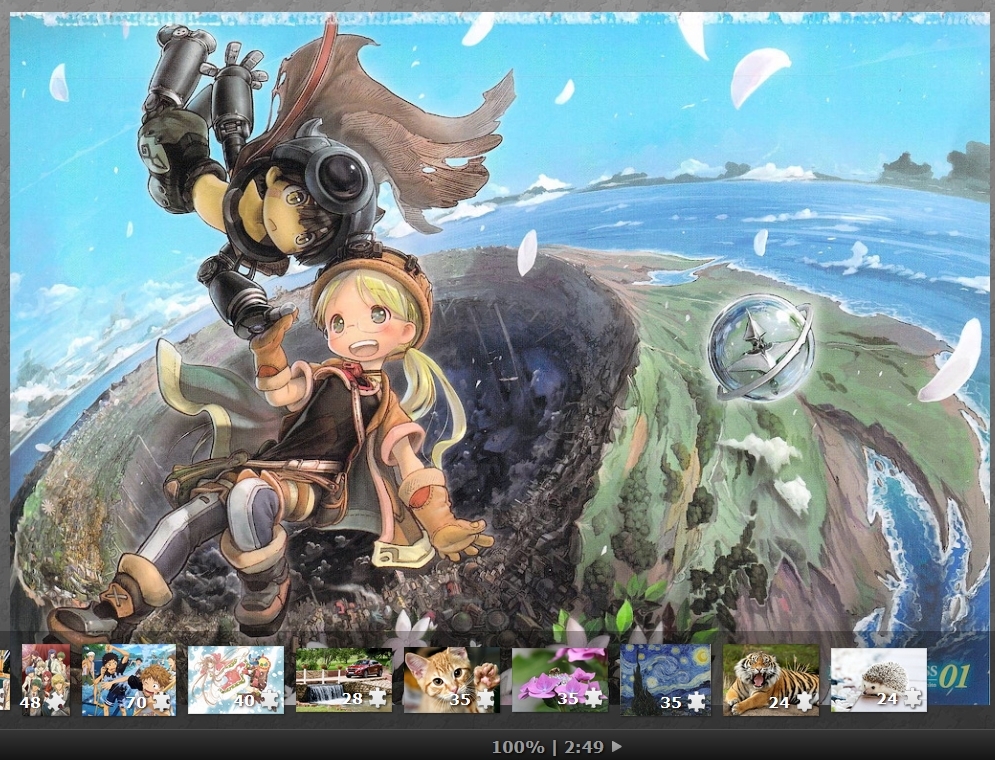Image resolution: width=995 pixels, height=760 pixels.
Task: Click the play arrow next to the timer
Action: (x=617, y=747)
